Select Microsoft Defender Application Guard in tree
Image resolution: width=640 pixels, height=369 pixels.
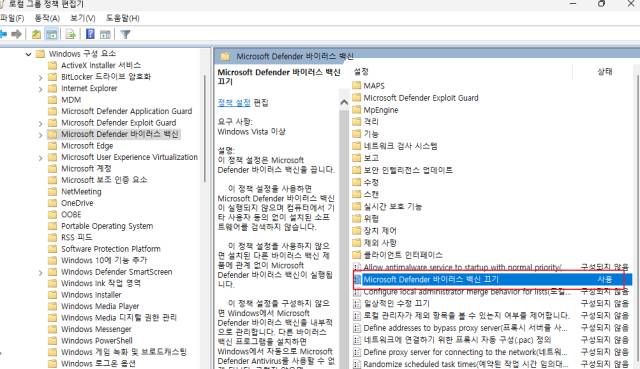(x=127, y=111)
